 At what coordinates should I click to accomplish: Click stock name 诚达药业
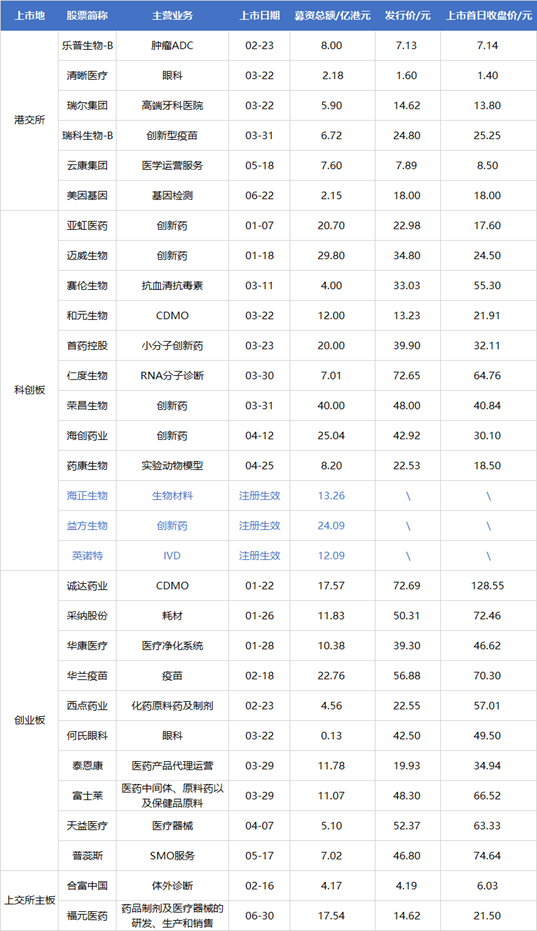[87, 586]
